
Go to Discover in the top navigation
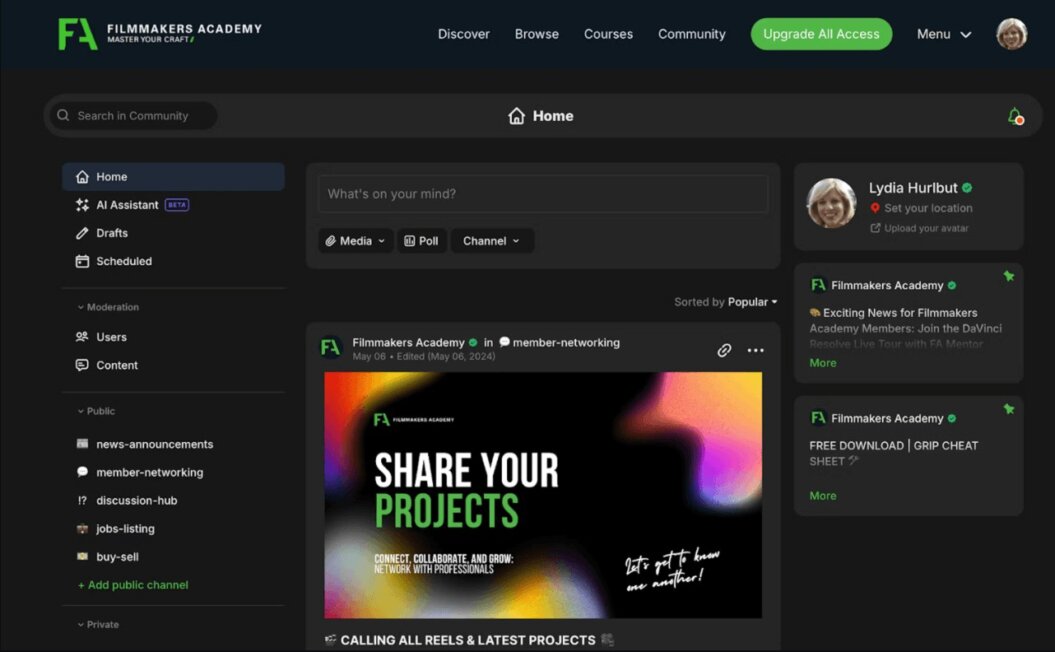[x=464, y=34]
